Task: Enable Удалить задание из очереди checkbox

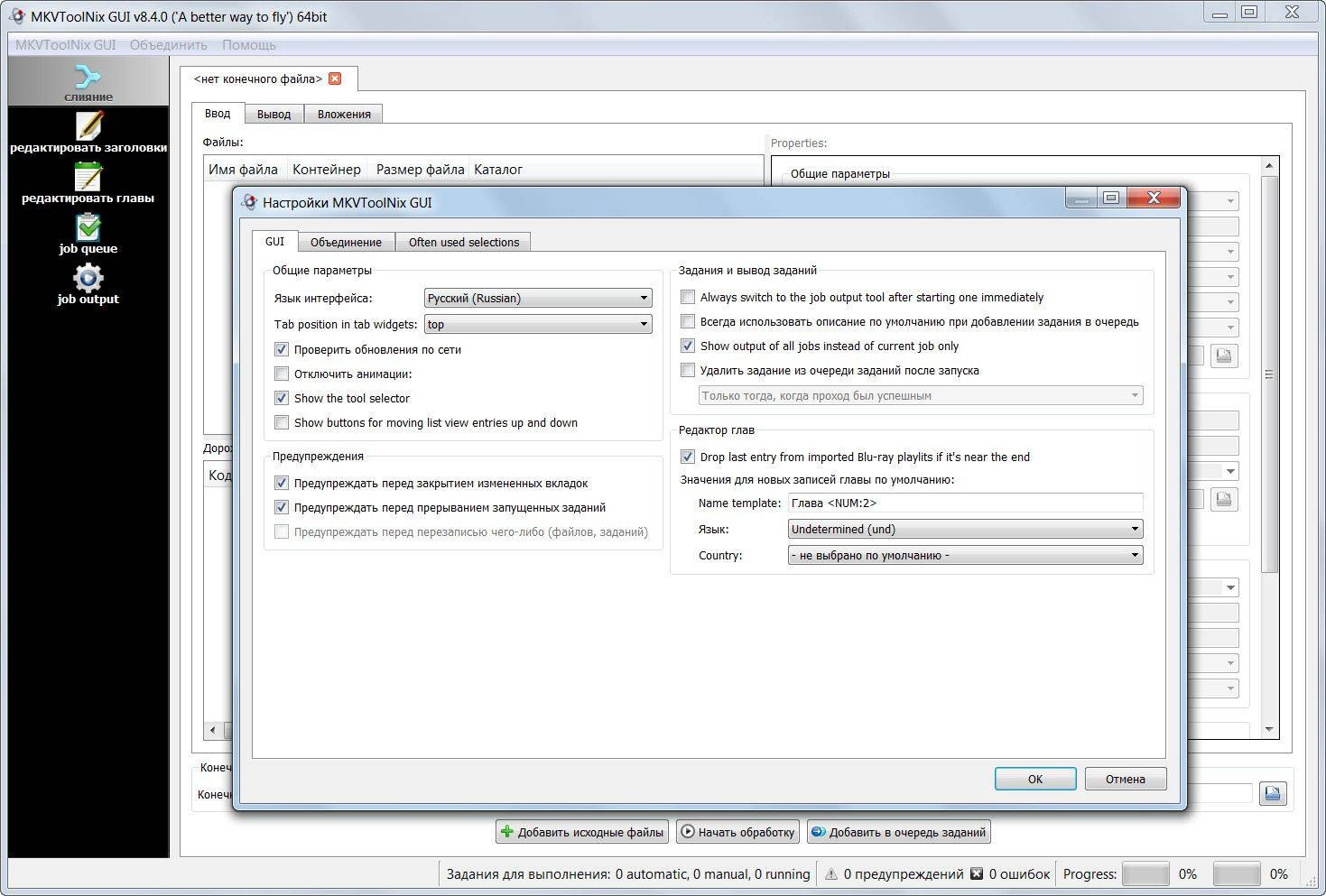Action: point(688,370)
